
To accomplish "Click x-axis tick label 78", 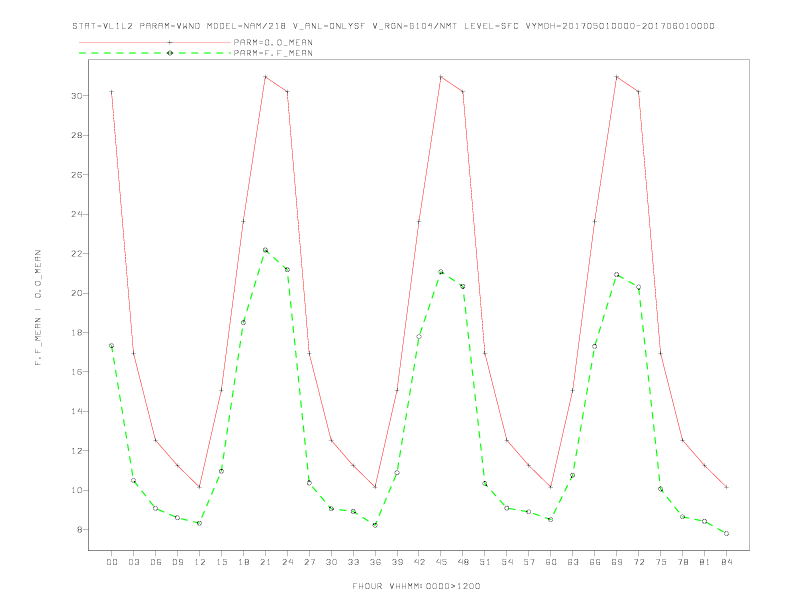I will 683,562.
